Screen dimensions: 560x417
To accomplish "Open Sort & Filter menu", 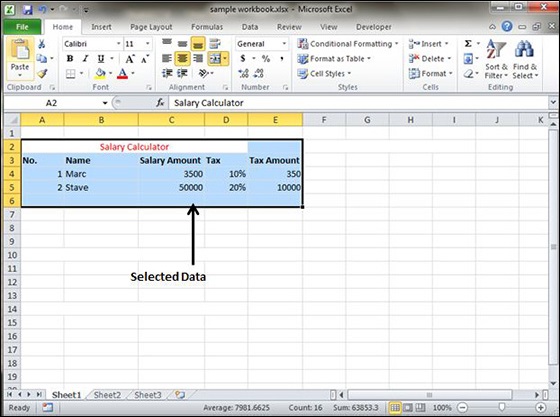I will point(496,59).
